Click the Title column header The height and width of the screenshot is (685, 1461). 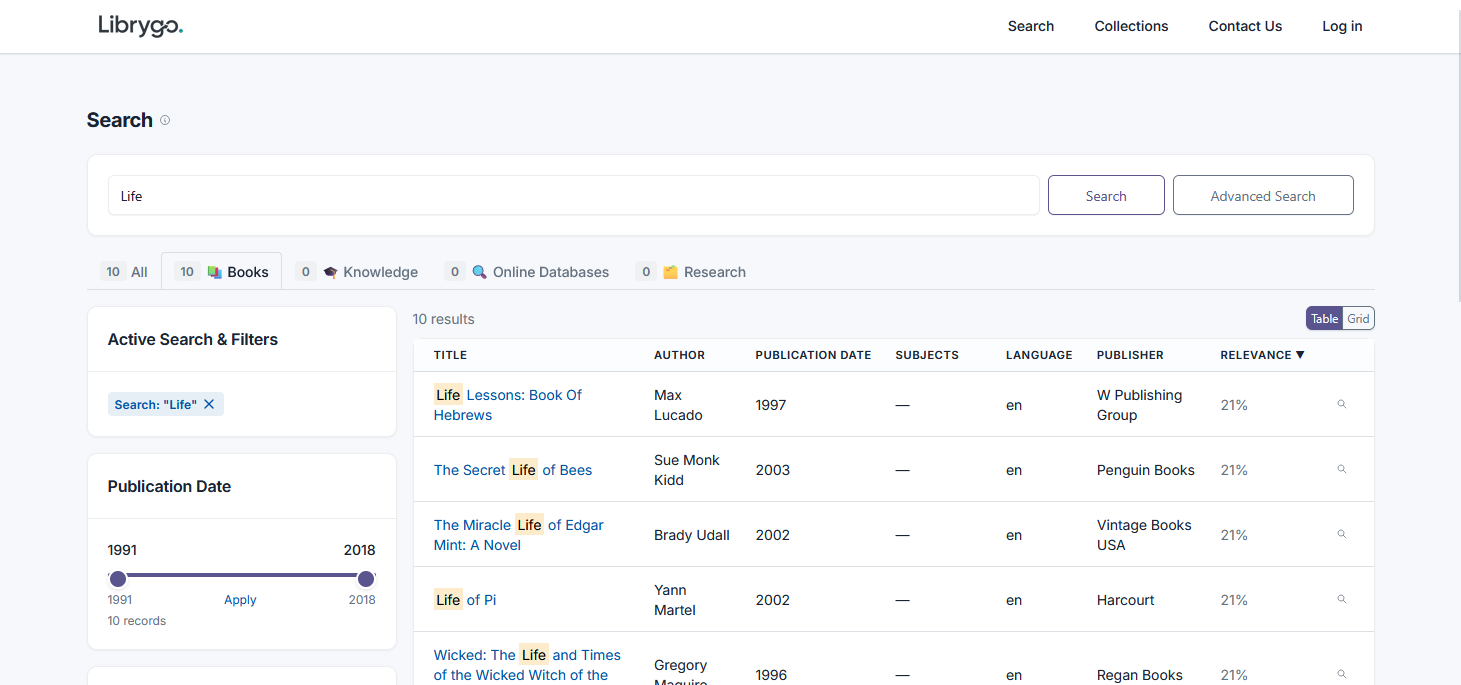(450, 355)
